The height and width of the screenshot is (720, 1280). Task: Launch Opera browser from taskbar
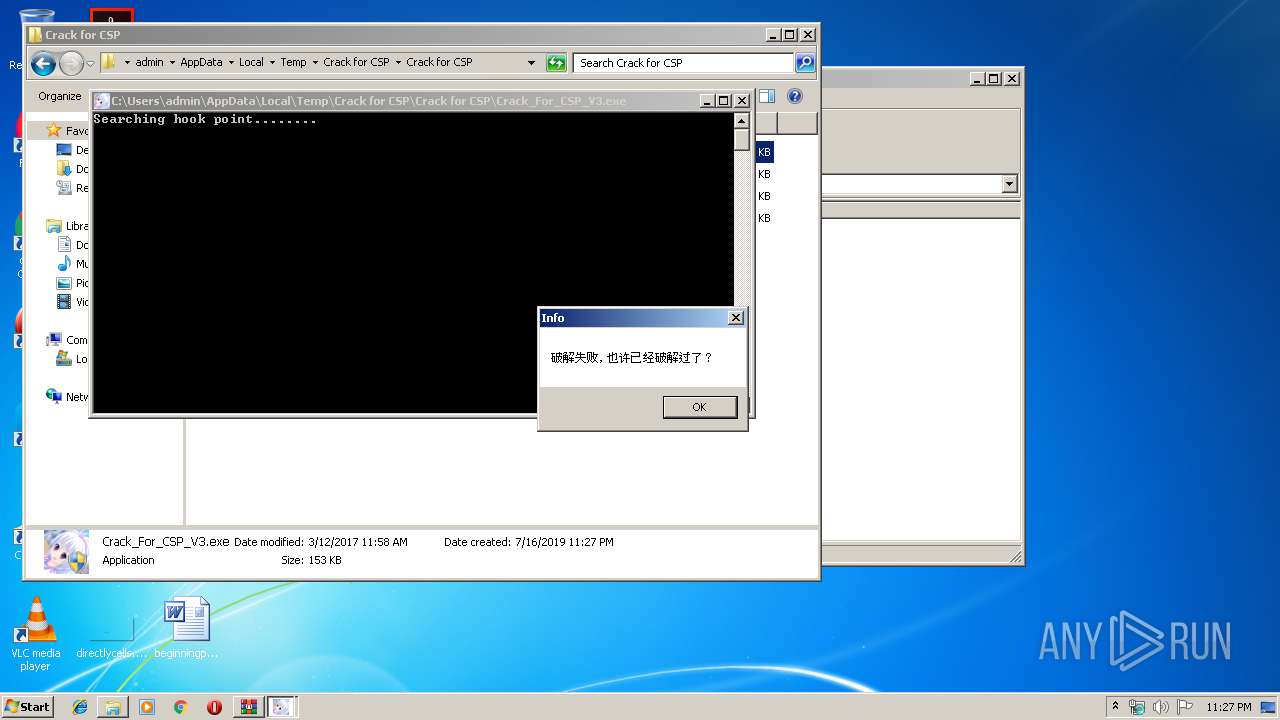(215, 707)
